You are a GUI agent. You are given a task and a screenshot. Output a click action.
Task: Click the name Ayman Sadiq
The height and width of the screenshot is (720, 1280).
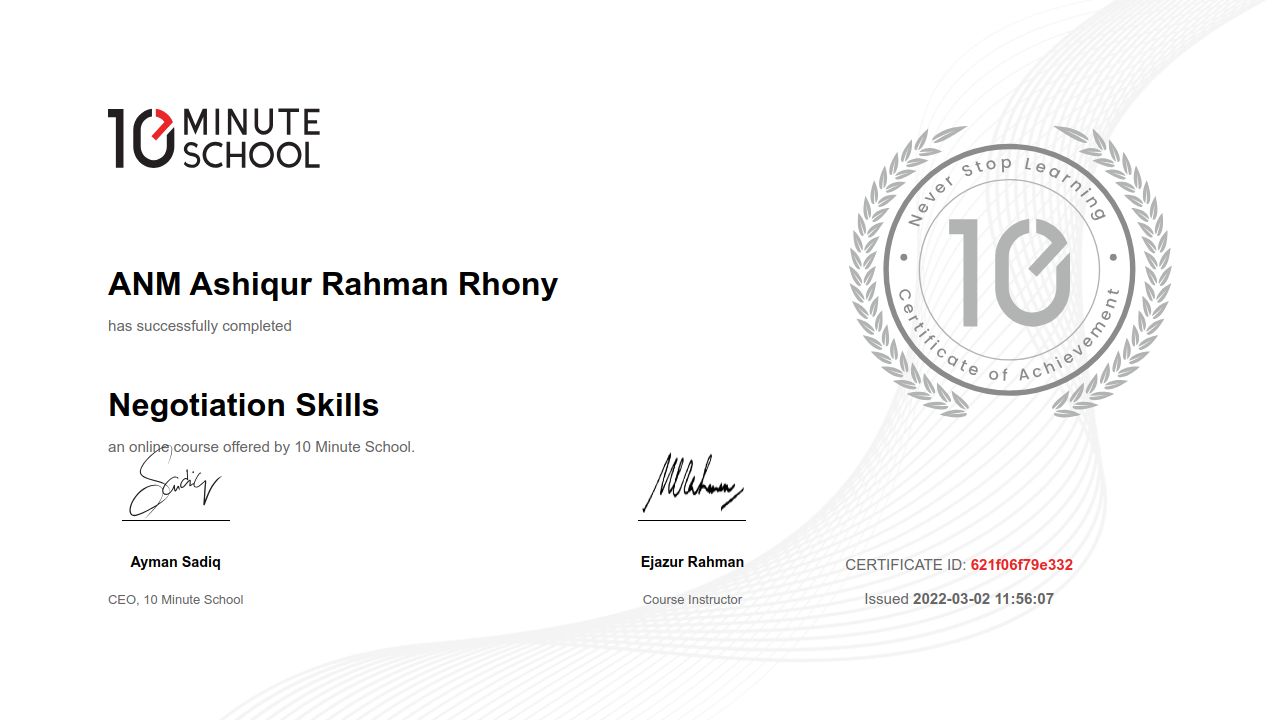[x=176, y=562]
